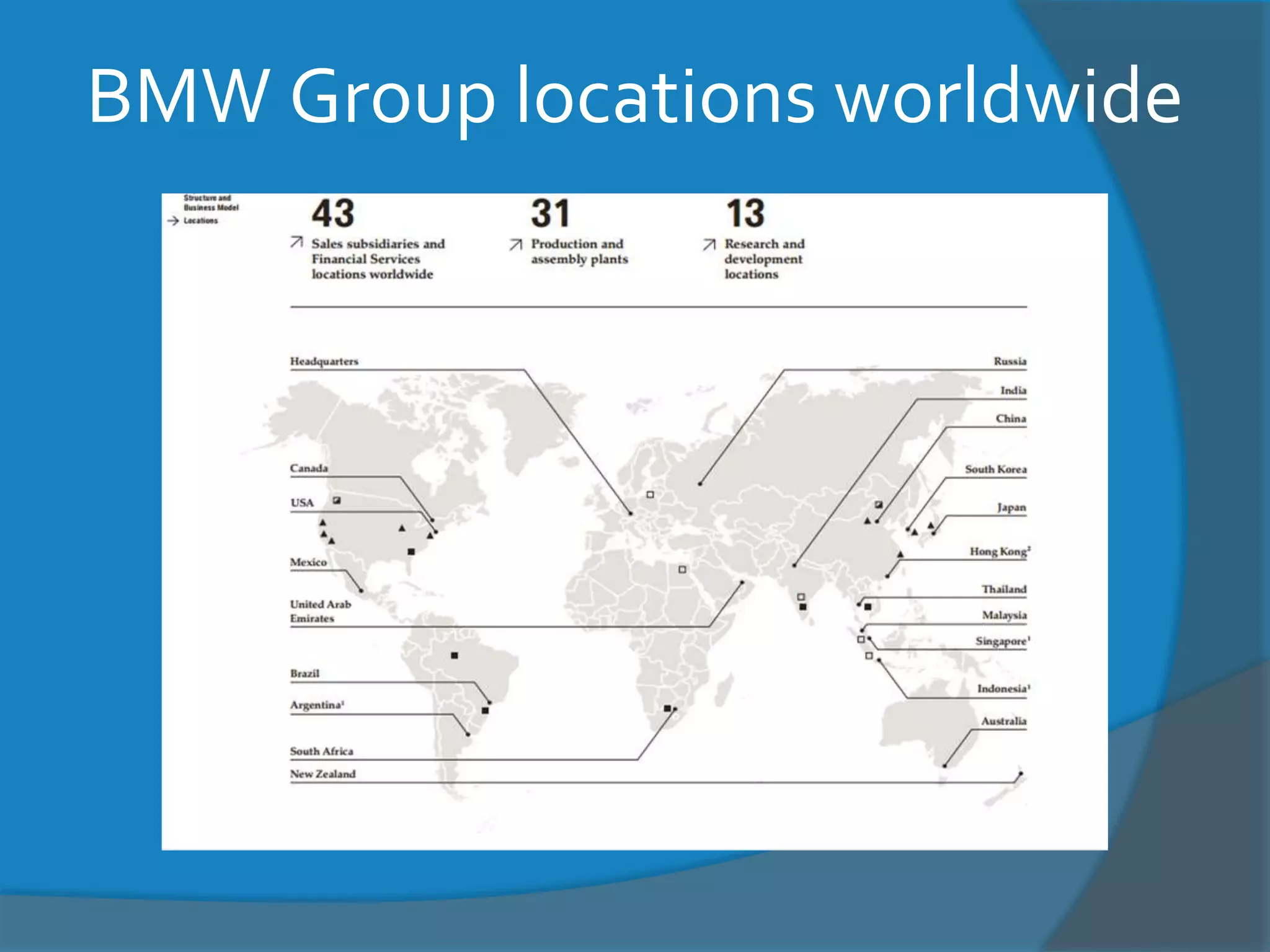Viewport: 1270px width, 952px height.
Task: Click the Hong Kong label
Action: point(999,551)
